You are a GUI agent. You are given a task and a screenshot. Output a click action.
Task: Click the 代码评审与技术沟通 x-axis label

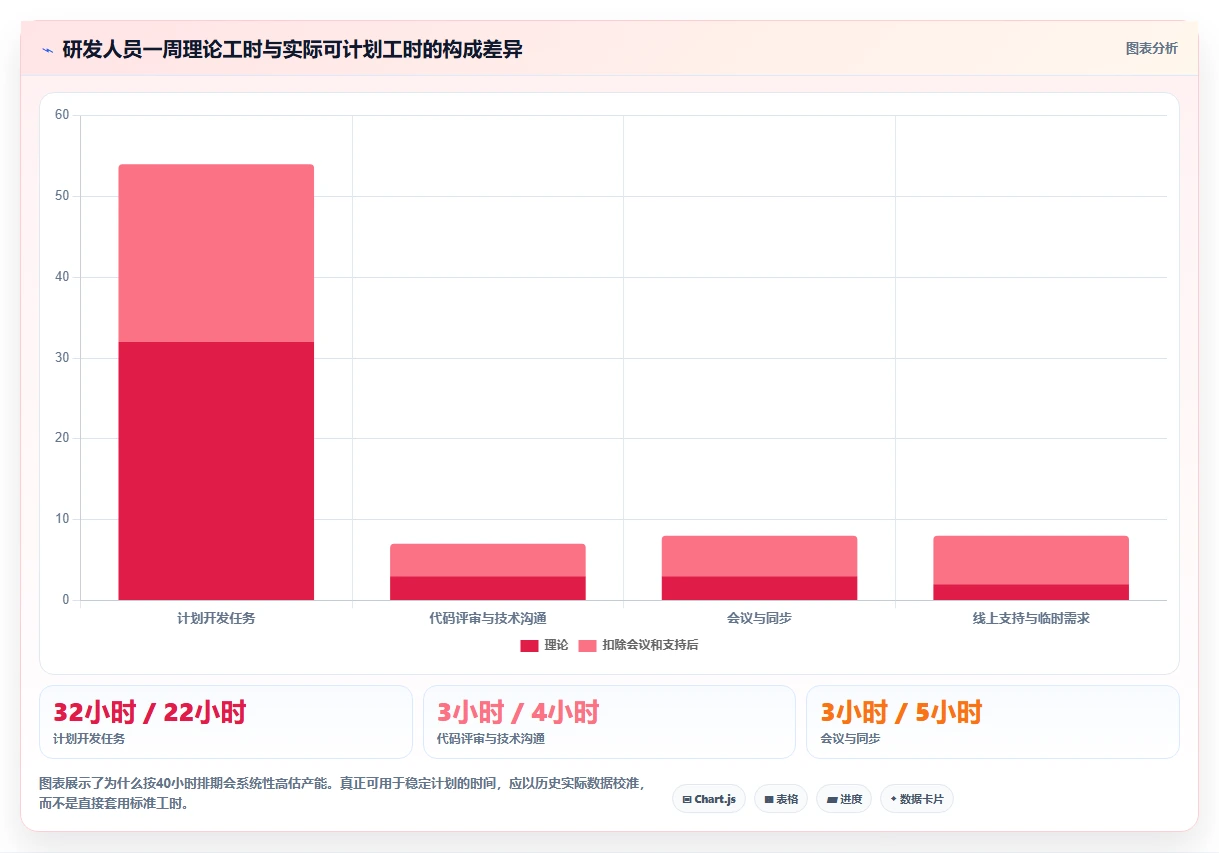coord(488,618)
